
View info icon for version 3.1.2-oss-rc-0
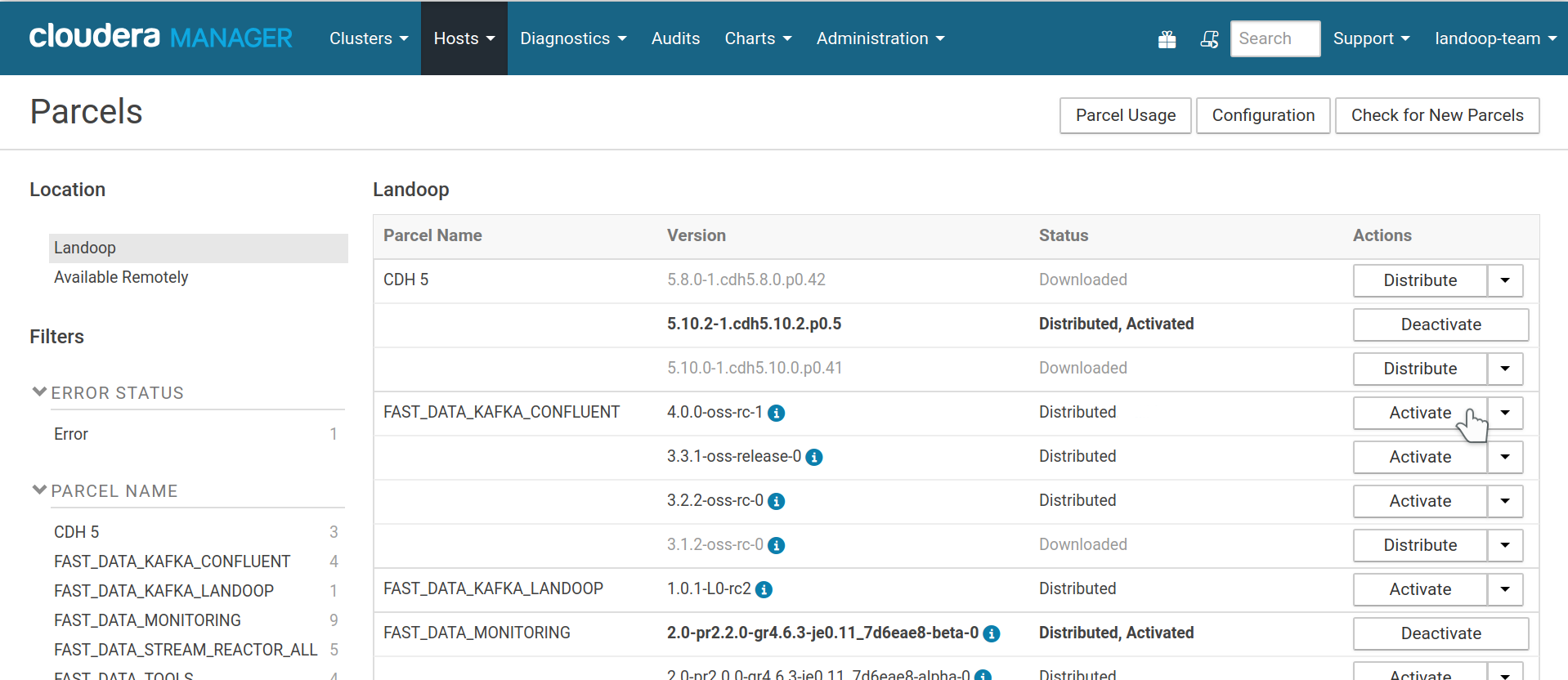click(777, 546)
